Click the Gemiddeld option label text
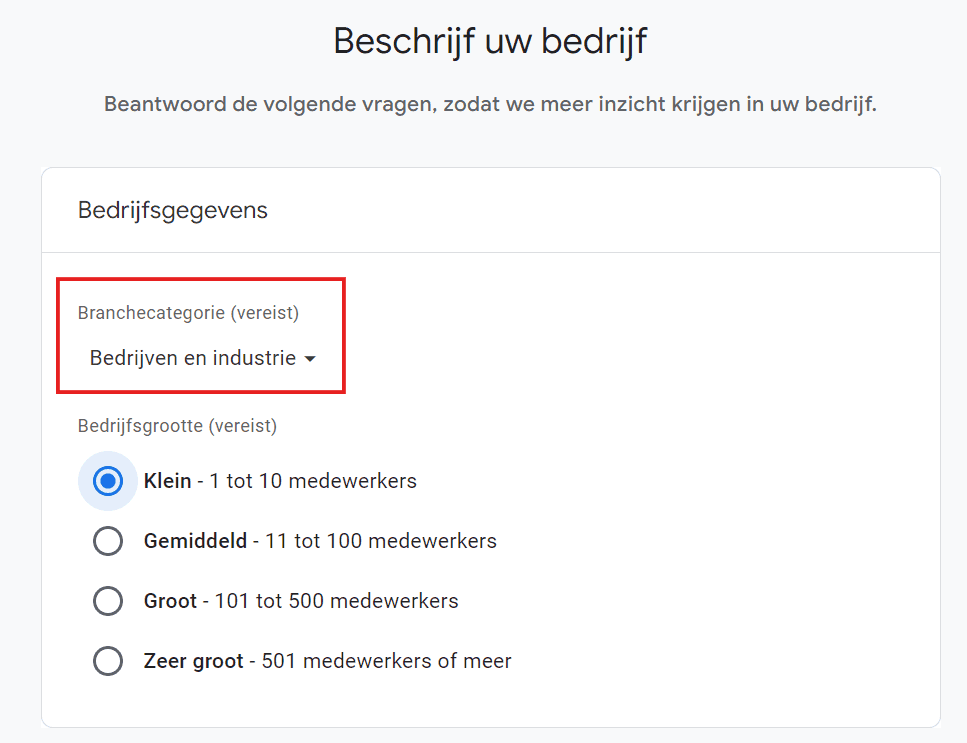Viewport: 967px width, 743px height. click(320, 541)
